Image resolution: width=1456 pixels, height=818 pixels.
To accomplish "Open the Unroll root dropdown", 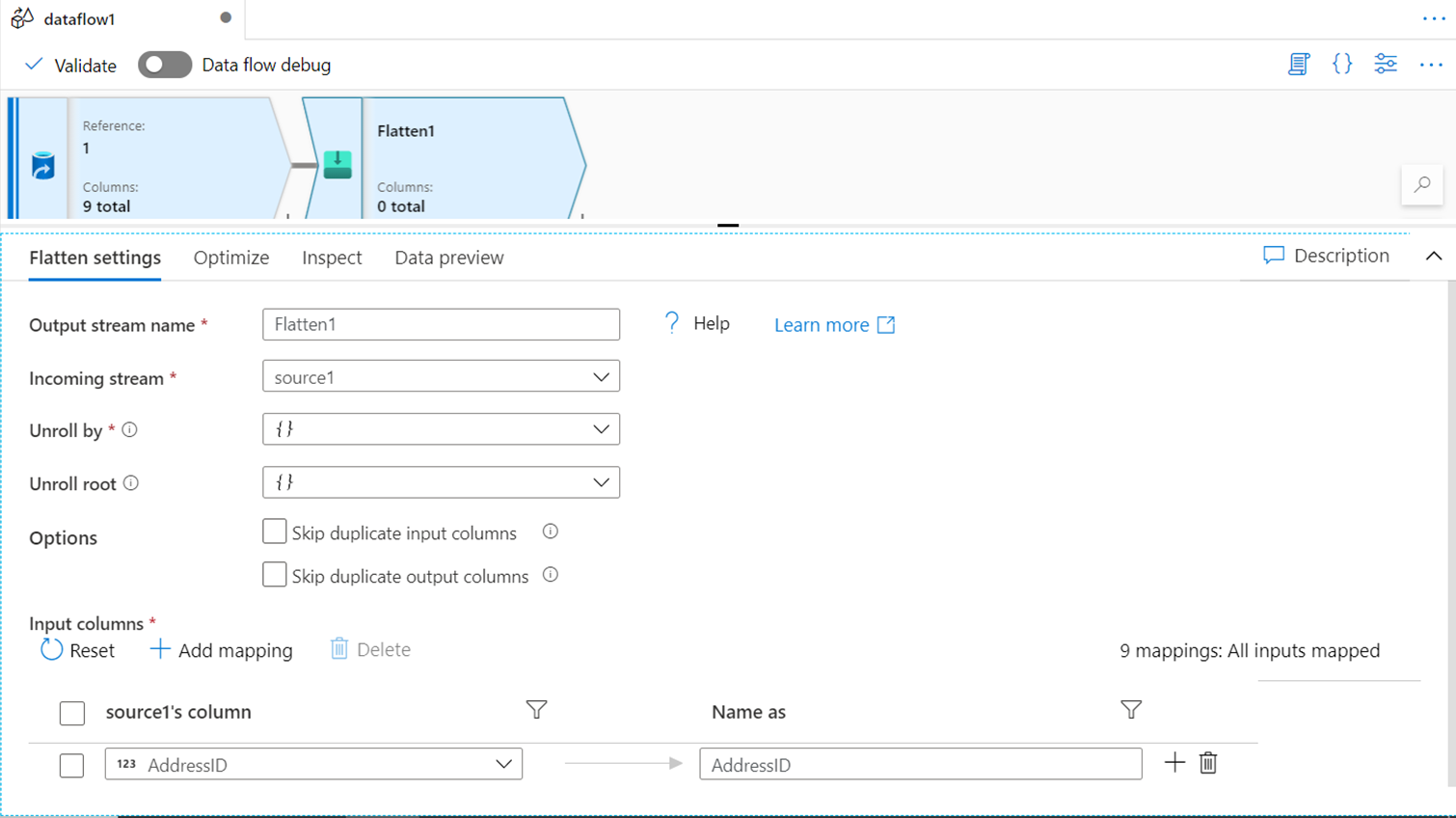I will pyautogui.click(x=441, y=482).
